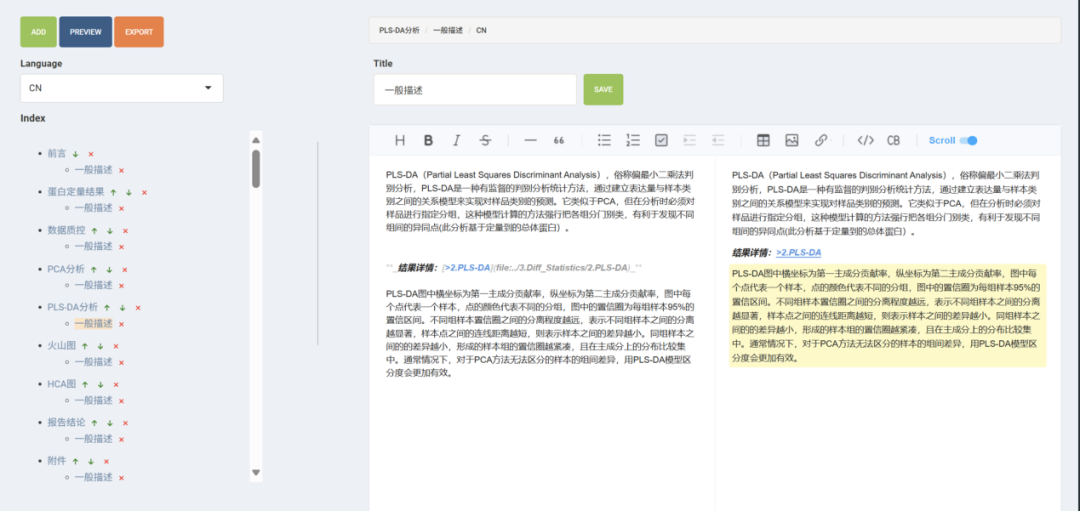Toggle the Scroll sync switch
The width and height of the screenshot is (1080, 511).
[x=968, y=140]
